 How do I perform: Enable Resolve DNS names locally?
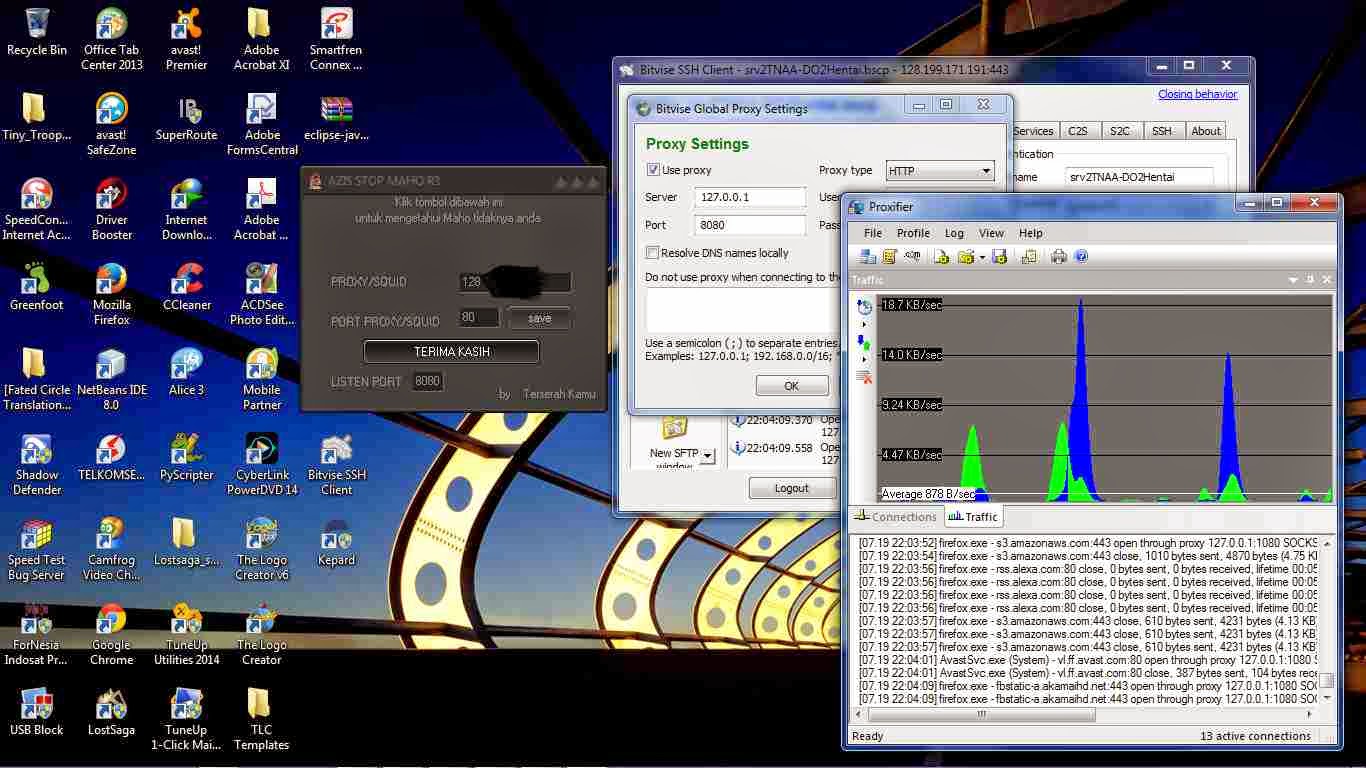[653, 253]
